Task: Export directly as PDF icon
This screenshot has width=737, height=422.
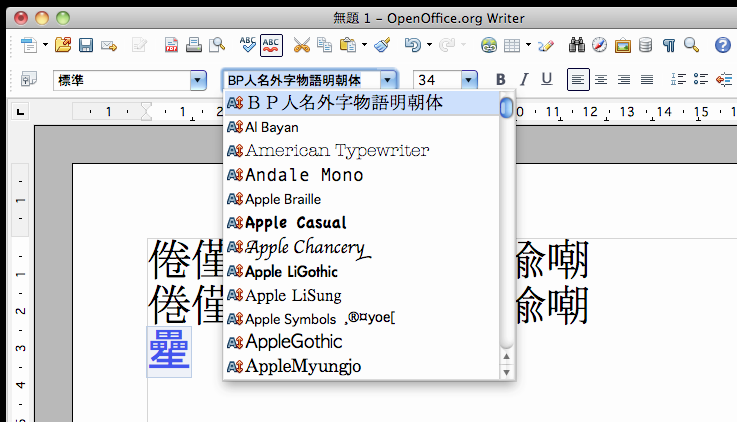Action: 171,45
